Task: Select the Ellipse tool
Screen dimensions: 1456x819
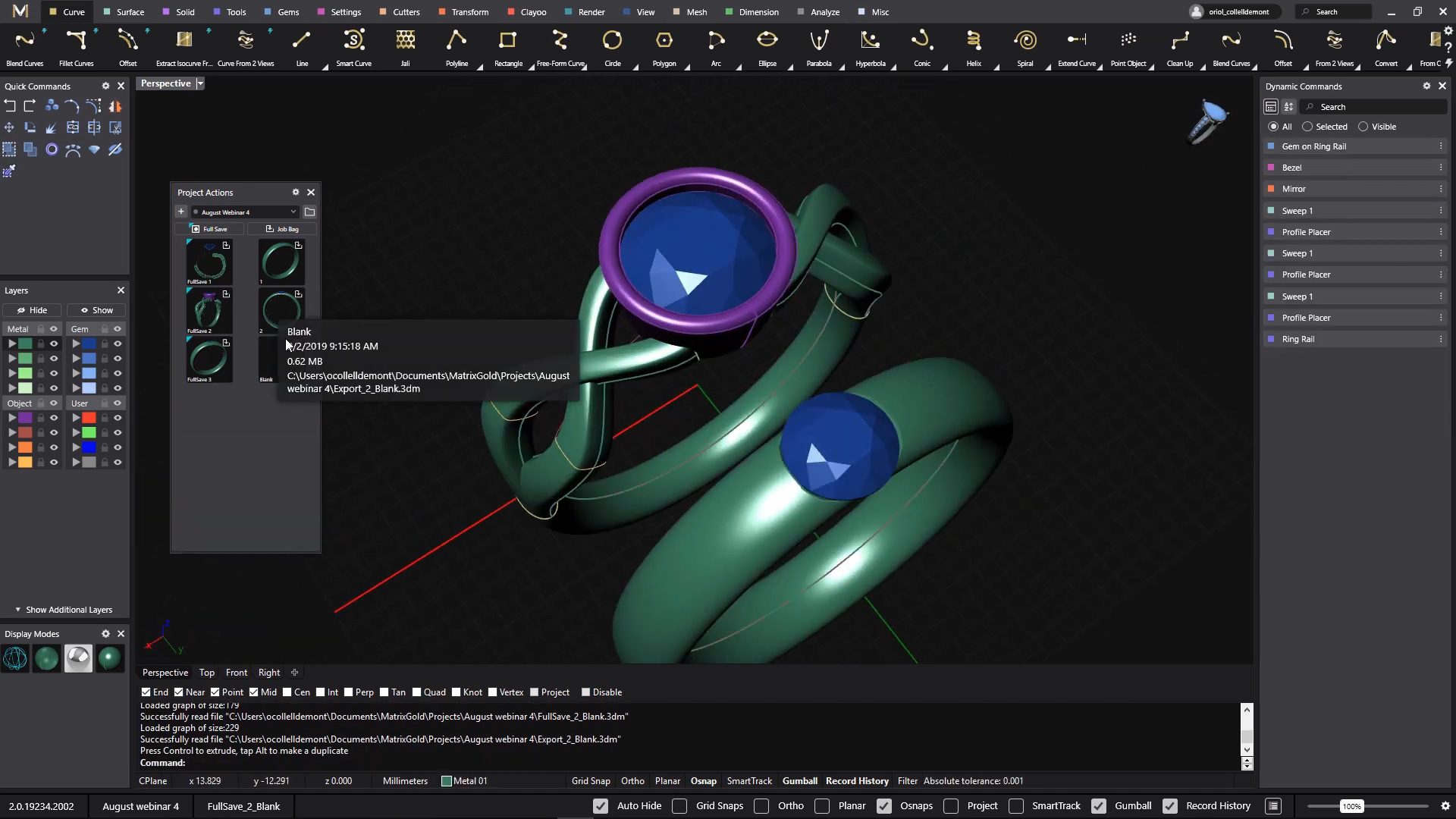Action: pos(767,40)
